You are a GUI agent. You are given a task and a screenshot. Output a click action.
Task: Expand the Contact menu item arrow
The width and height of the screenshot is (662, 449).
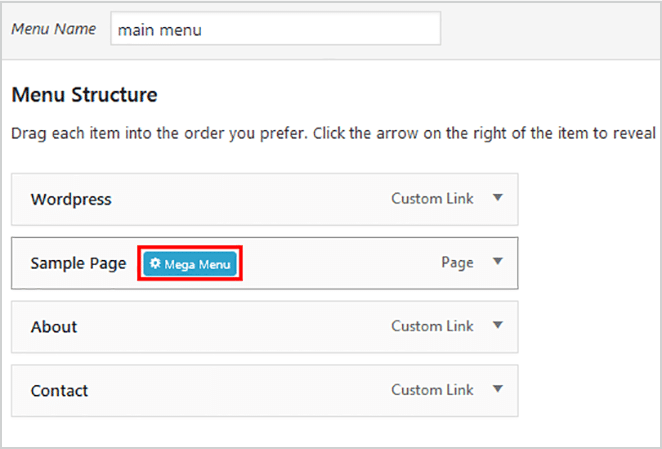pos(498,389)
